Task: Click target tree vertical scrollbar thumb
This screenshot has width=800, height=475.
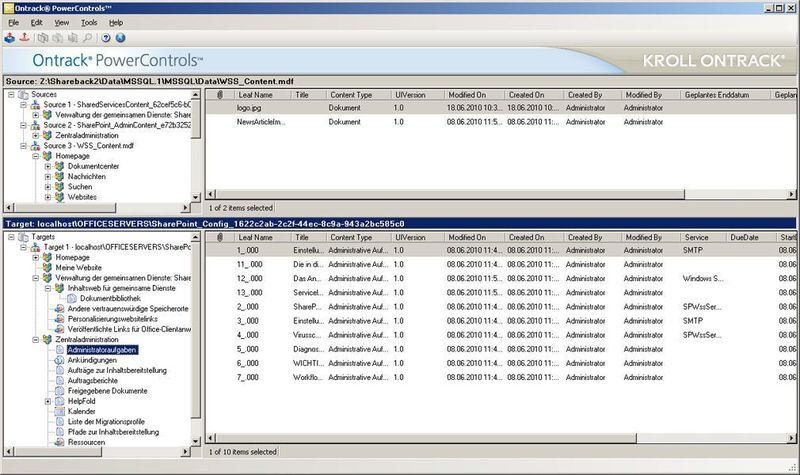Action: click(x=195, y=330)
